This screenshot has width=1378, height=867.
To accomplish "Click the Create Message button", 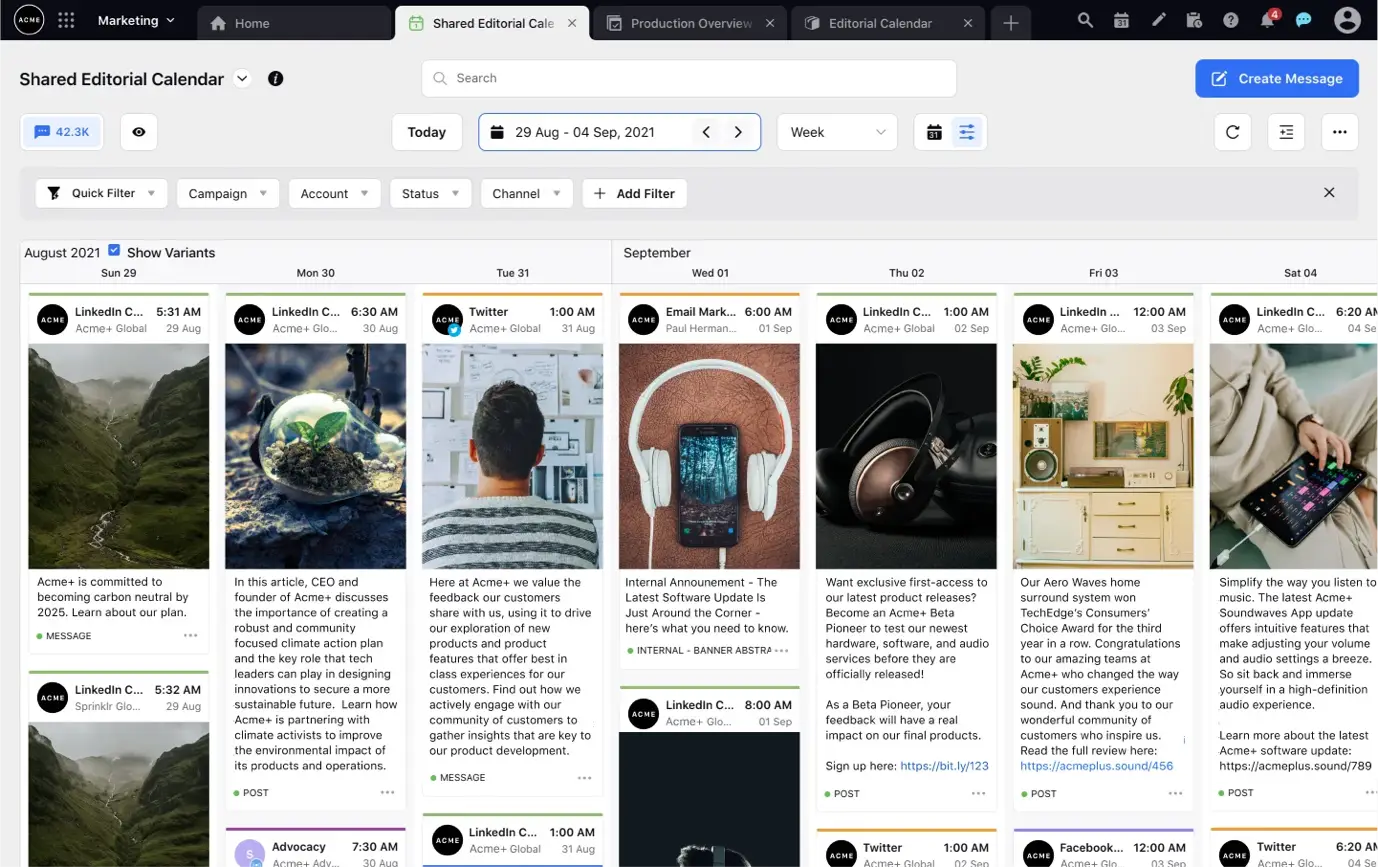I will coord(1277,78).
